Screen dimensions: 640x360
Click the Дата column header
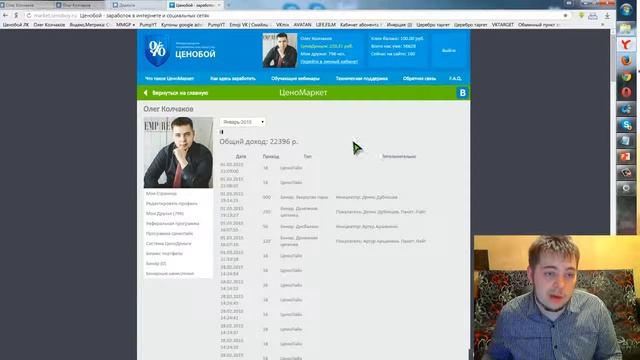click(241, 156)
